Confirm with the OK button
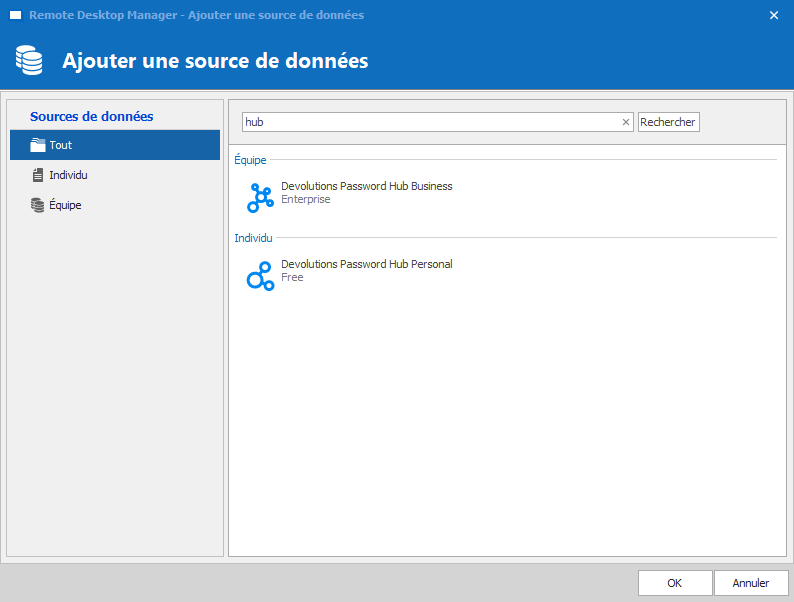Image resolution: width=794 pixels, height=602 pixels. (675, 583)
